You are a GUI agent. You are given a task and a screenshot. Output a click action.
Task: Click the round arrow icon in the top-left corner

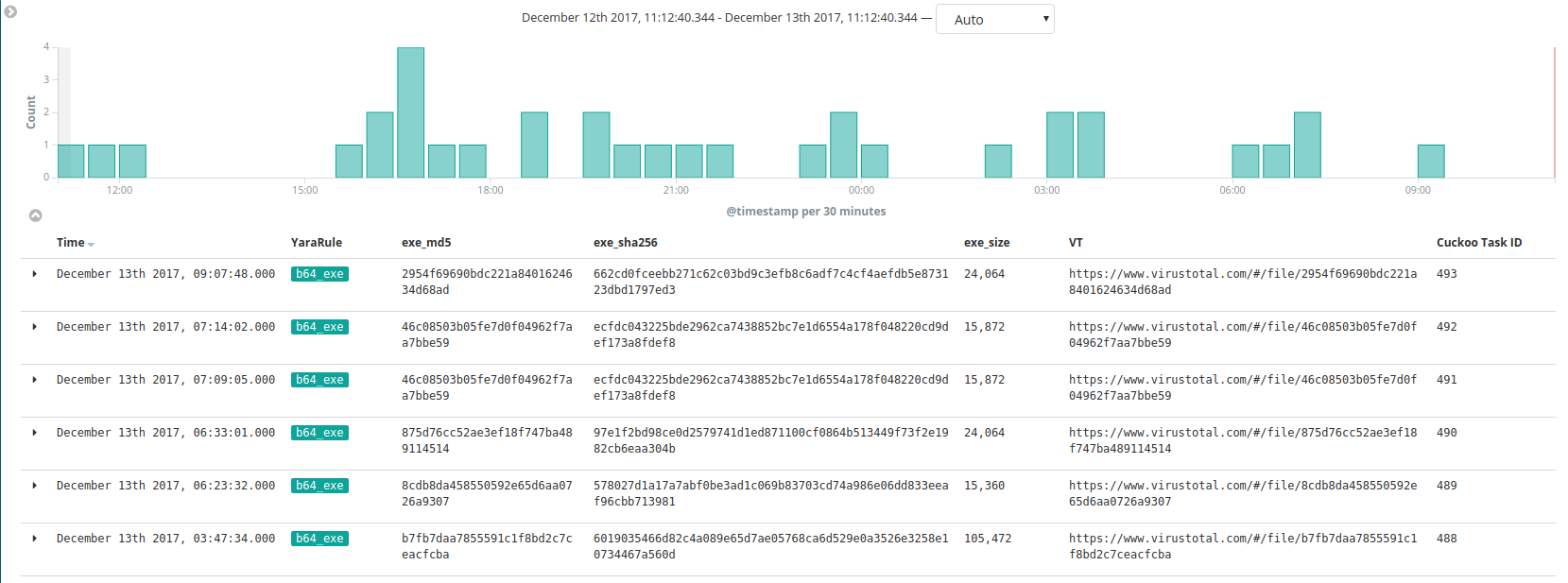pos(10,11)
